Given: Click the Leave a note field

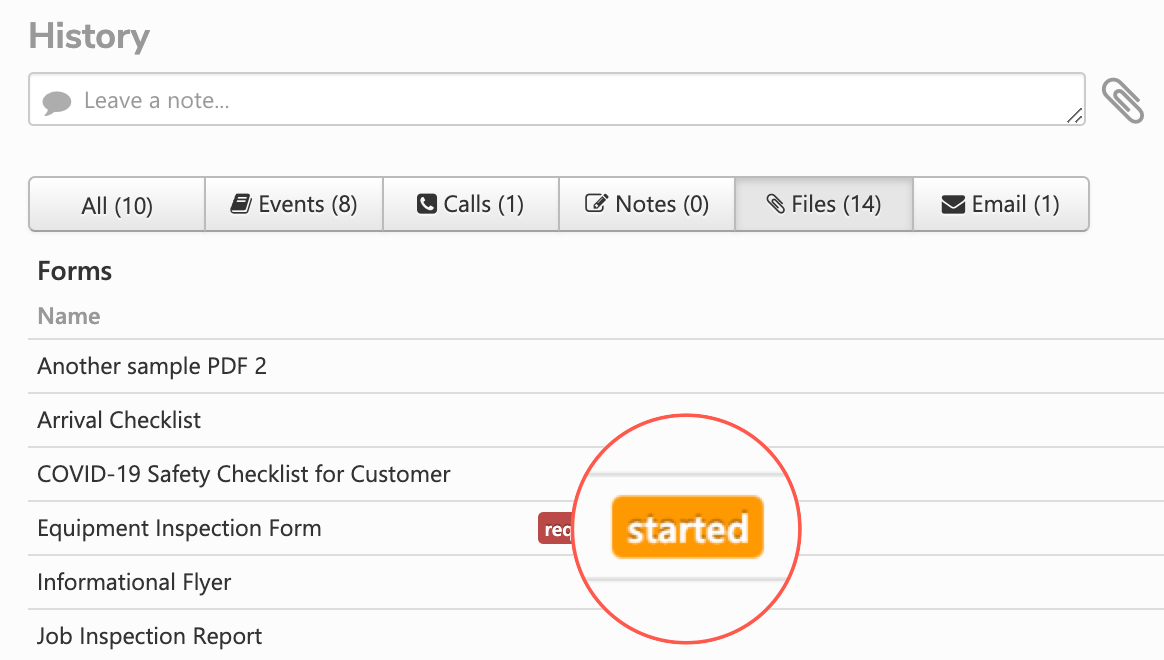Looking at the screenshot, I should 557,99.
